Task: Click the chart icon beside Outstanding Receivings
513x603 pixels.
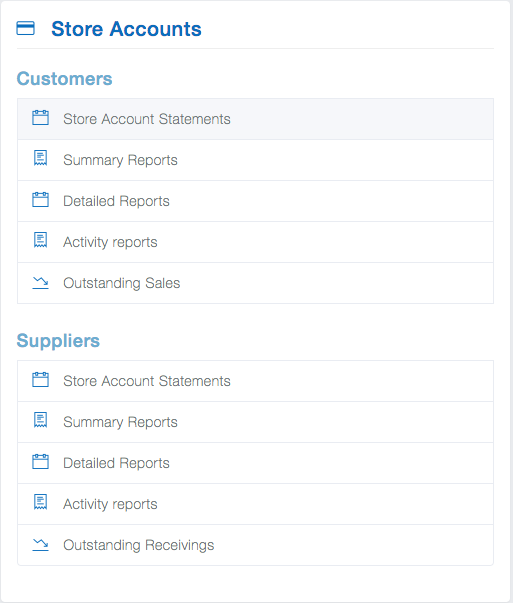Action: pyautogui.click(x=40, y=545)
